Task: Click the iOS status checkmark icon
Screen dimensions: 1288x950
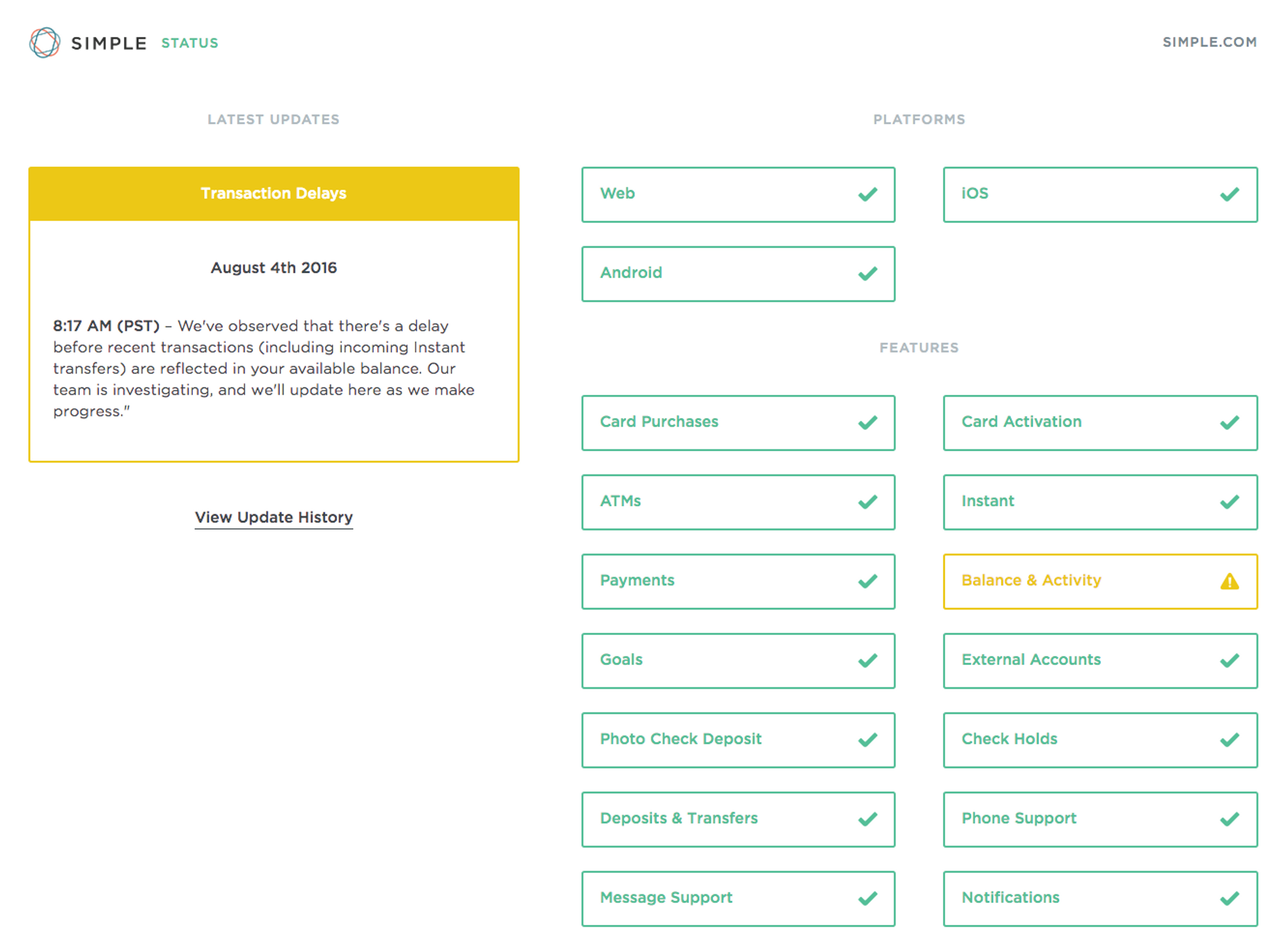Action: tap(1229, 195)
